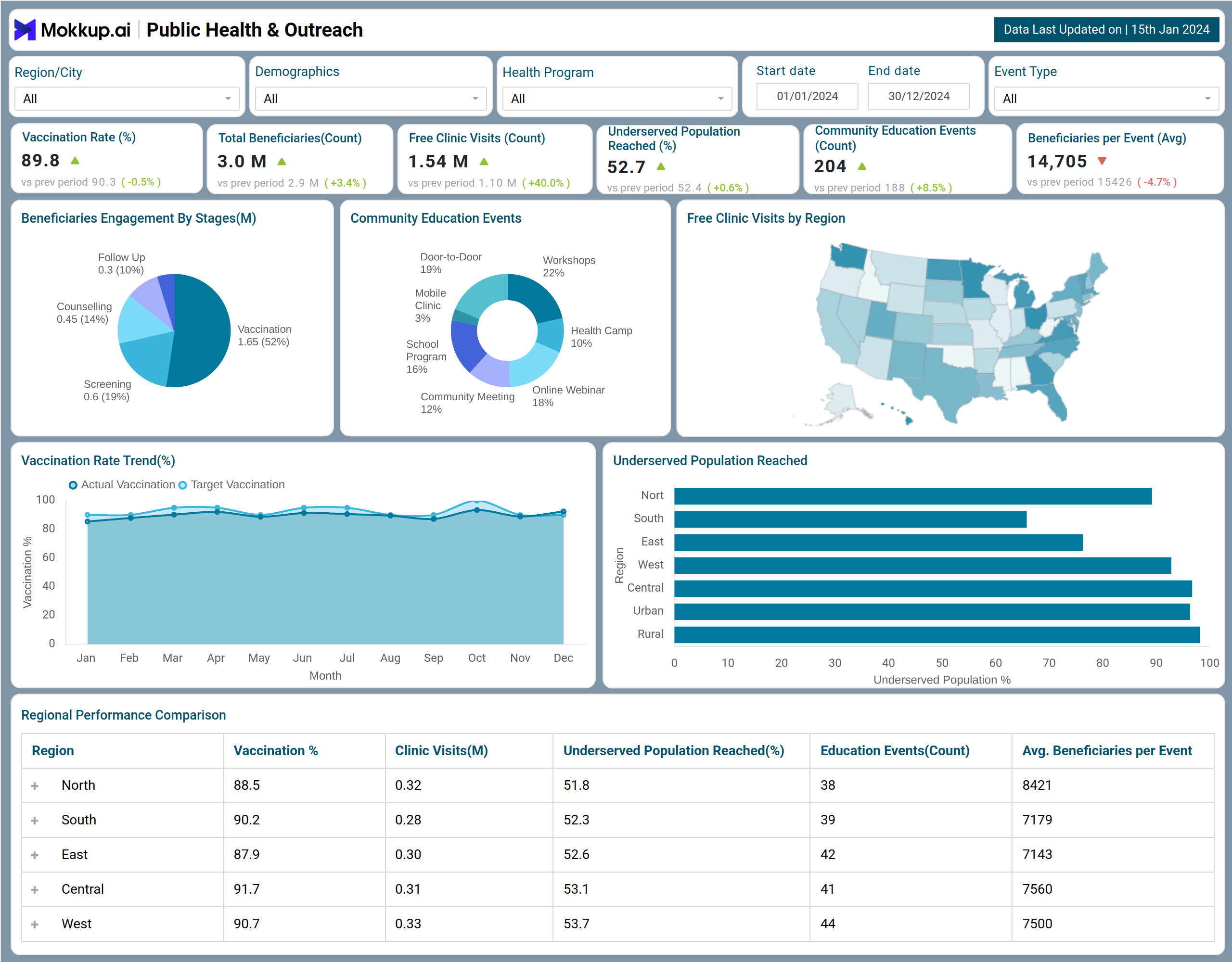Click the Central bar in Underserved chart
This screenshot has width=1232, height=962.
tap(933, 589)
